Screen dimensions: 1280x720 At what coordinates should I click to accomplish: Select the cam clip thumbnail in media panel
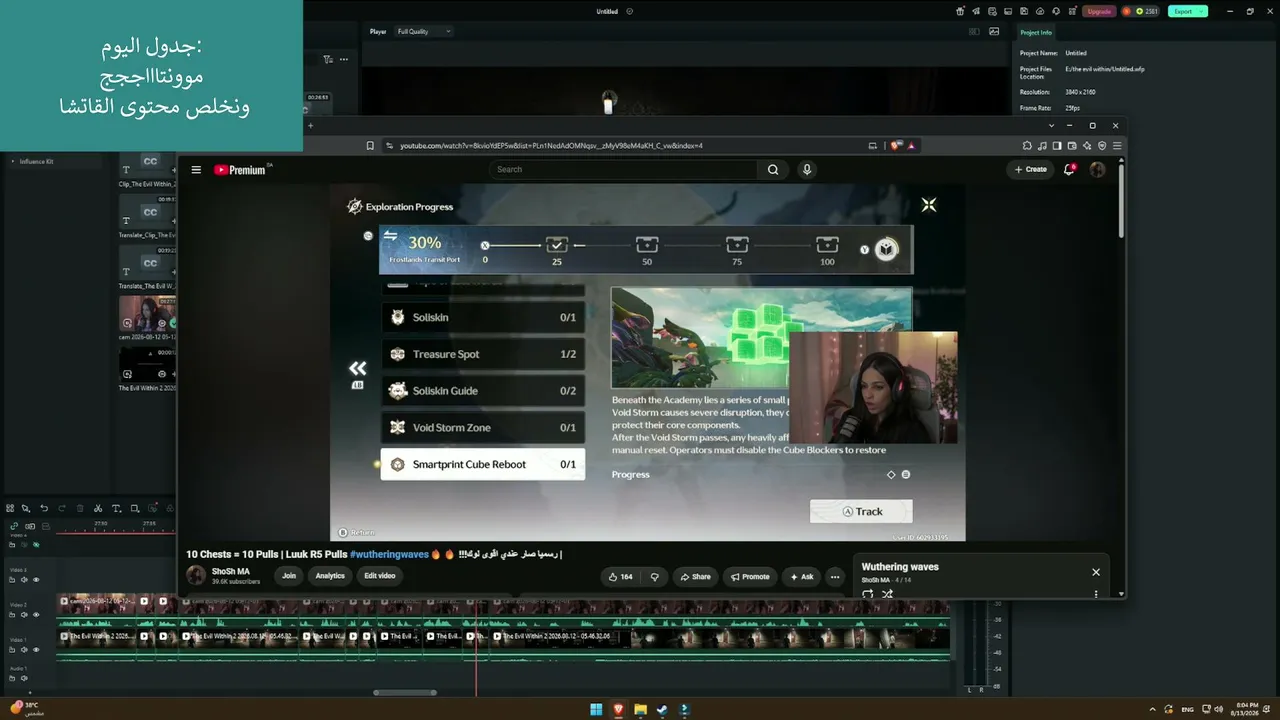pos(148,313)
